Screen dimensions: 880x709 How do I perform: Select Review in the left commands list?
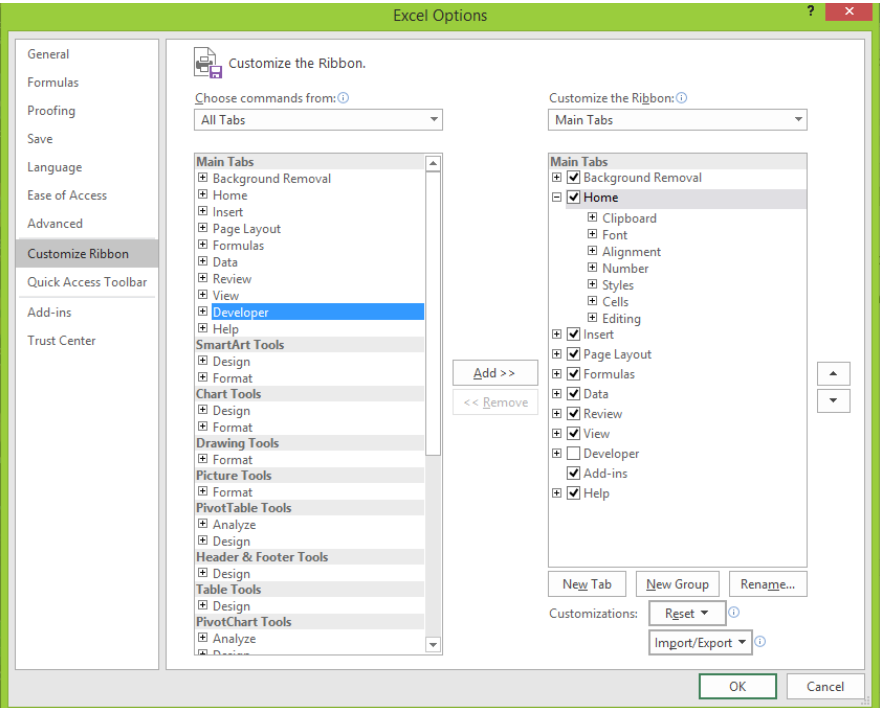point(232,279)
